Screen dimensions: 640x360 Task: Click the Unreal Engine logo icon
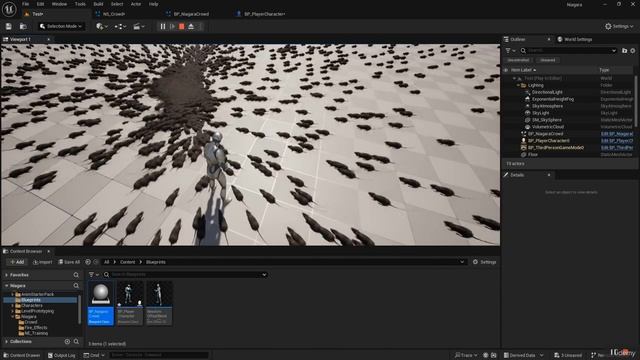(9, 9)
